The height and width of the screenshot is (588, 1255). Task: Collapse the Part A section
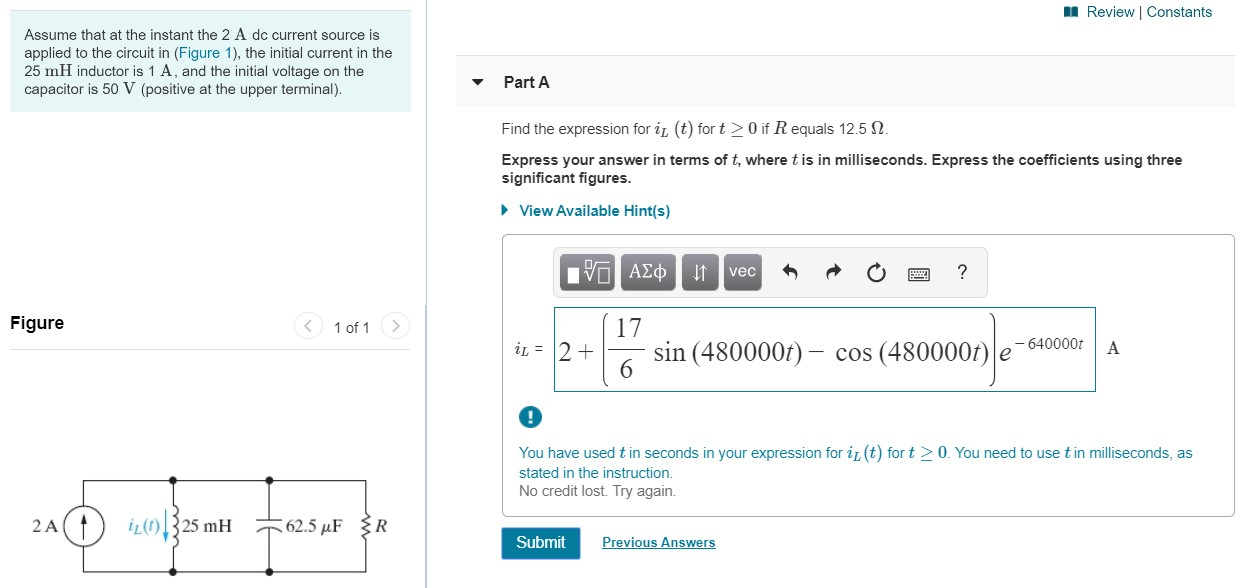[x=479, y=82]
